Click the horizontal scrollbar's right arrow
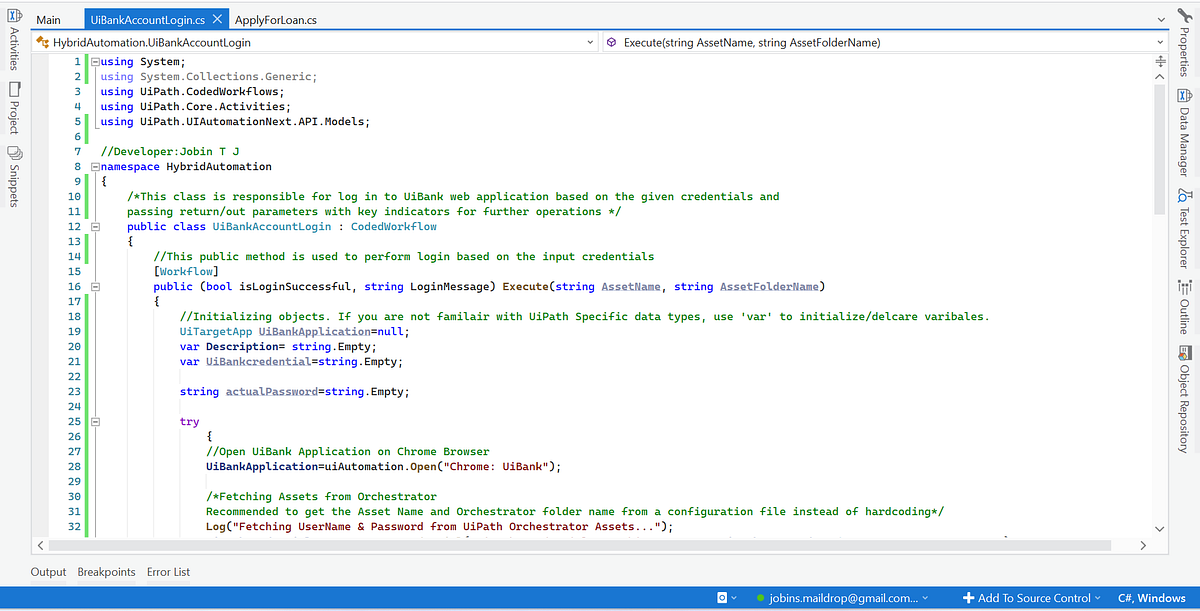The height and width of the screenshot is (611, 1200). pos(1144,545)
